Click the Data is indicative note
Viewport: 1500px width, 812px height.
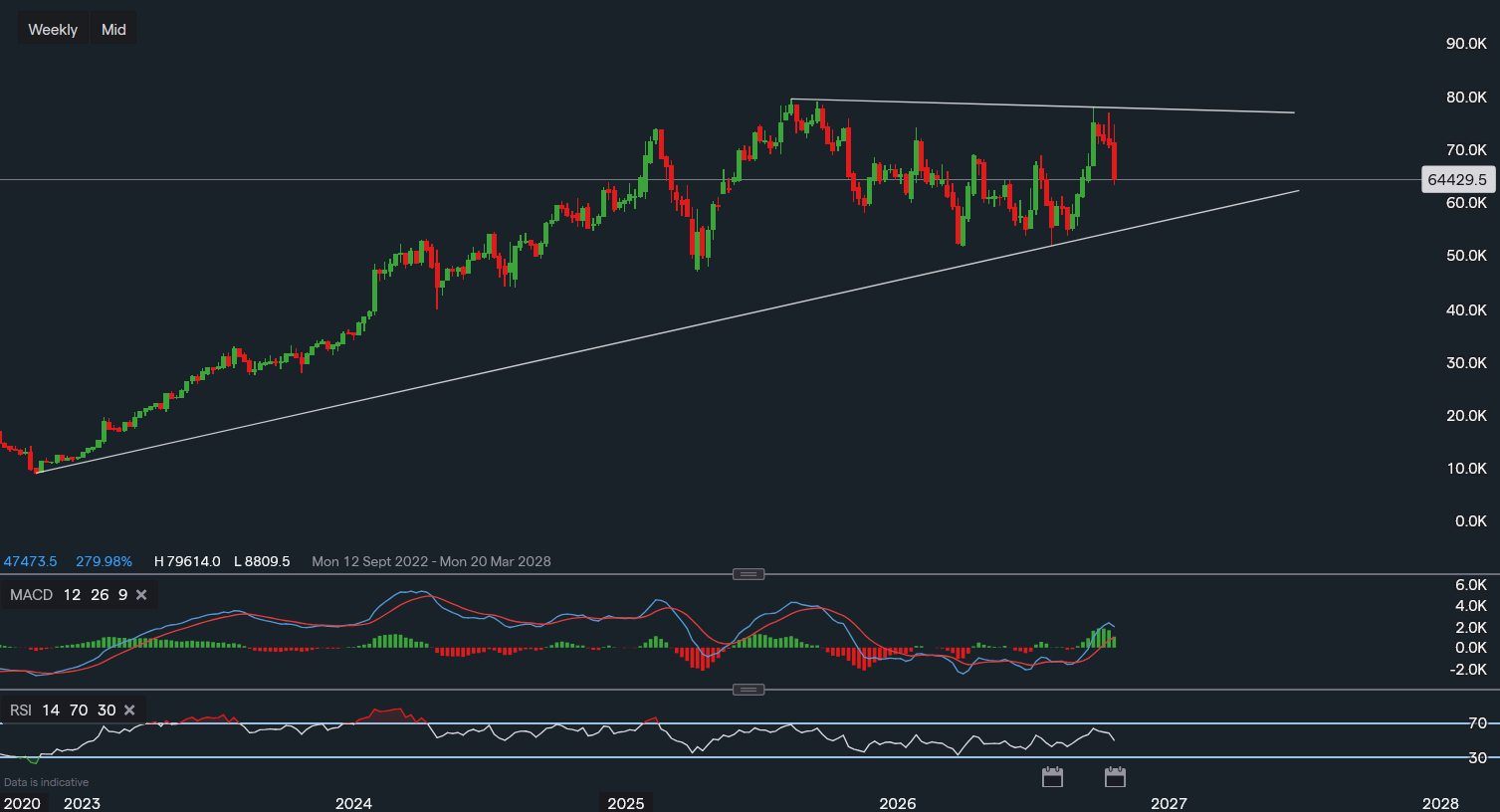46,782
